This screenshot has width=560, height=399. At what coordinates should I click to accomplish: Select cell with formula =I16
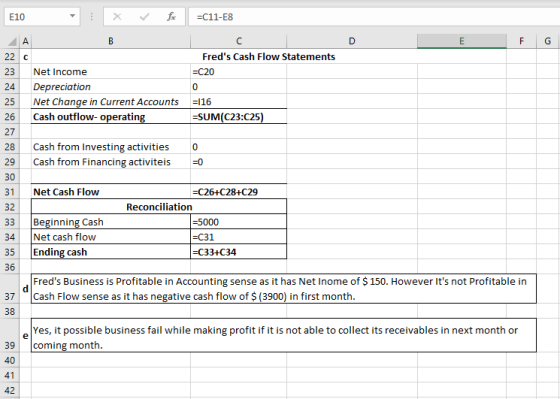pos(239,102)
